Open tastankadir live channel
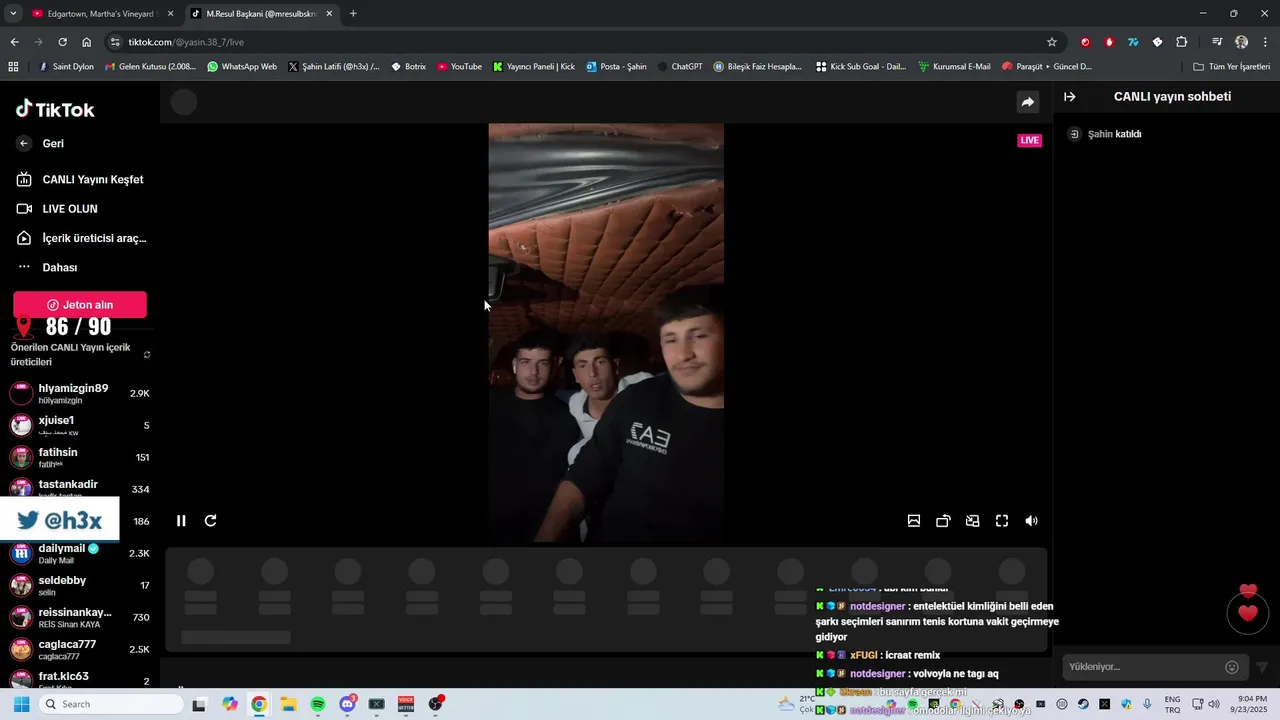1280x720 pixels. point(79,489)
